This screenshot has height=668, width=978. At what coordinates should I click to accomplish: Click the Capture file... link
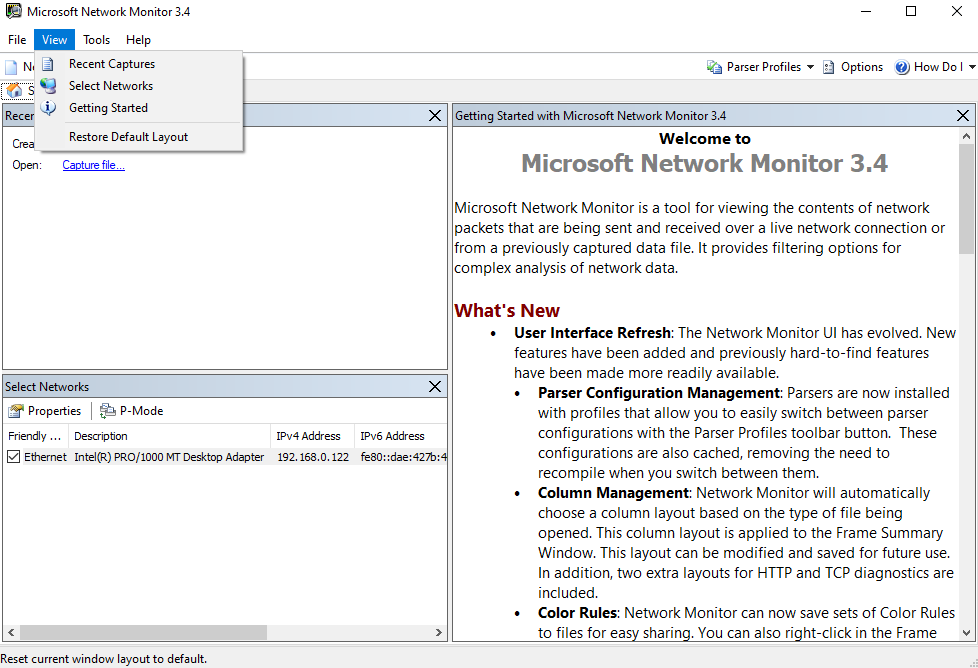click(93, 165)
